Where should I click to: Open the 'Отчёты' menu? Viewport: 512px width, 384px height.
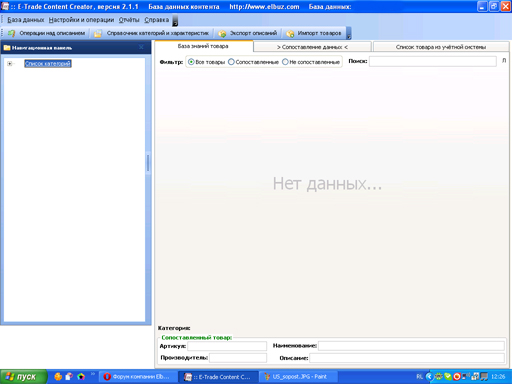pos(129,20)
